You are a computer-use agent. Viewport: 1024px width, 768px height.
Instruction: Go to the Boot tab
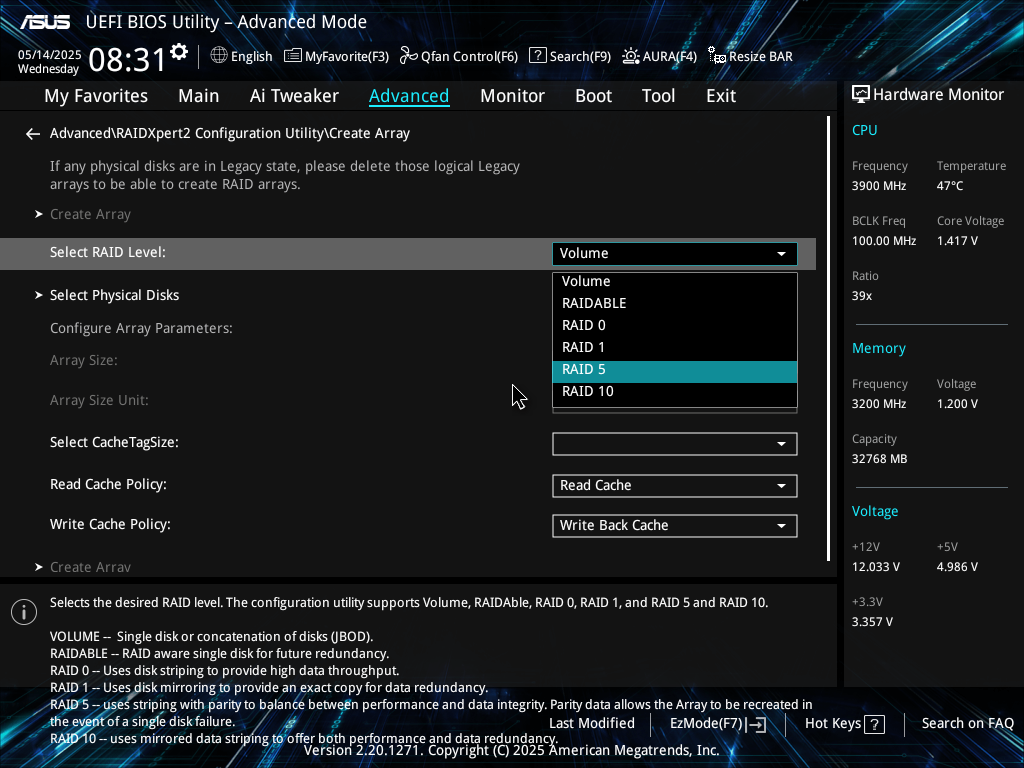pos(593,96)
